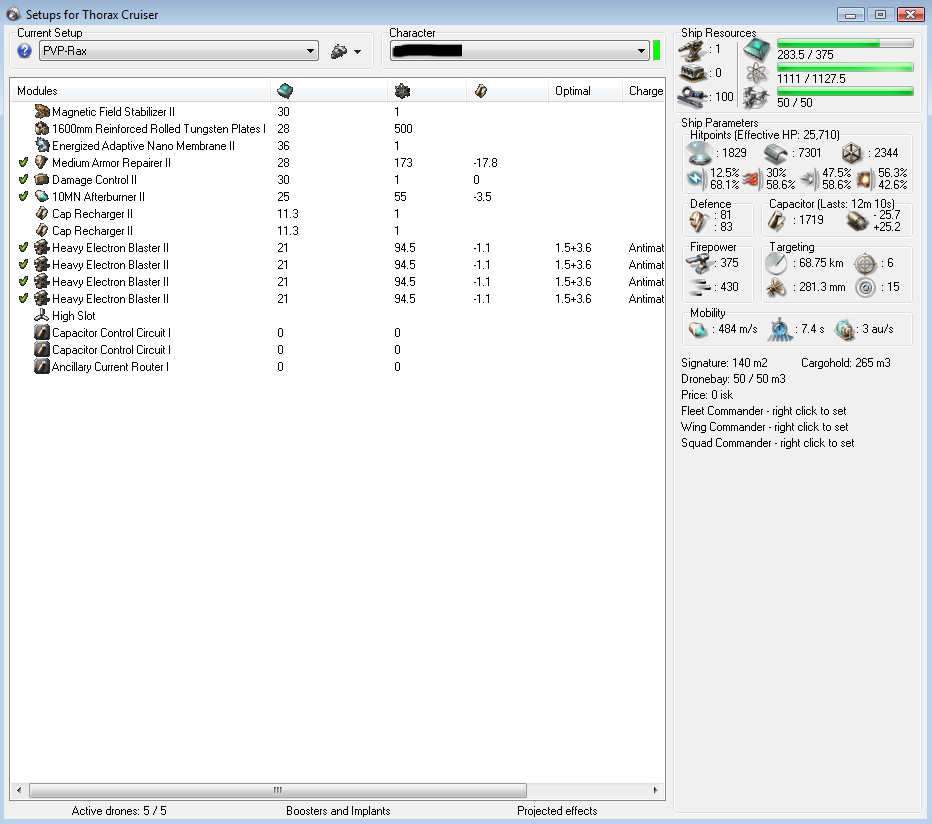Click the powergrid atom icon beside 1111 / 1127.5
Image resolution: width=932 pixels, height=824 pixels.
(757, 74)
